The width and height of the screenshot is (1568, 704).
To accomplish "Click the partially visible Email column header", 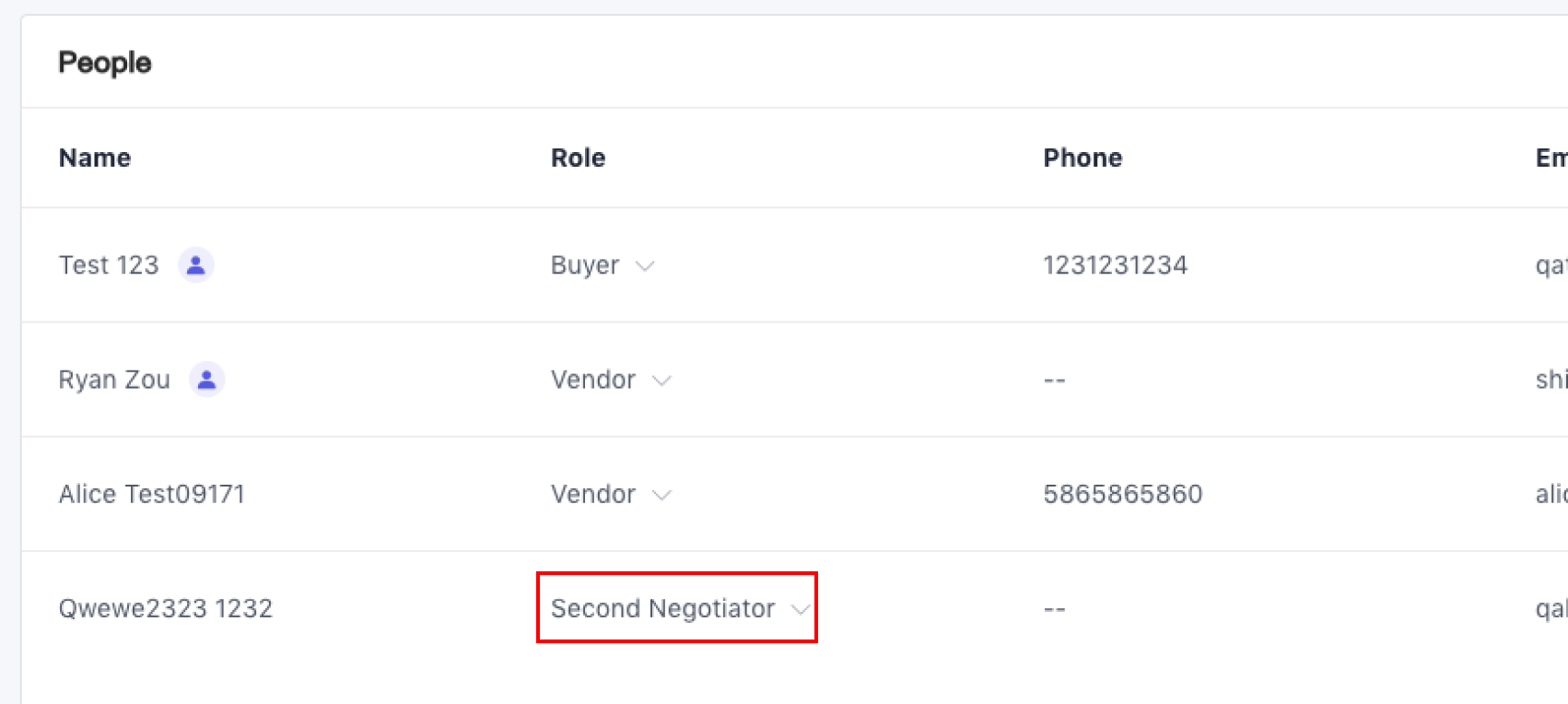I will (x=1551, y=158).
